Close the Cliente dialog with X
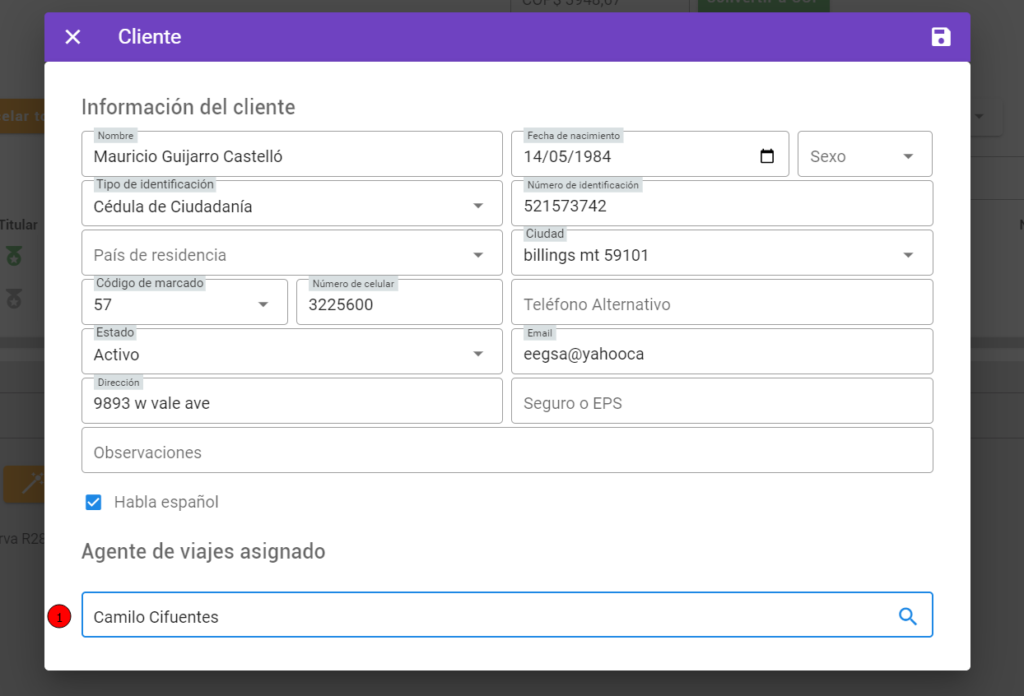Image resolution: width=1024 pixels, height=696 pixels. [x=72, y=37]
